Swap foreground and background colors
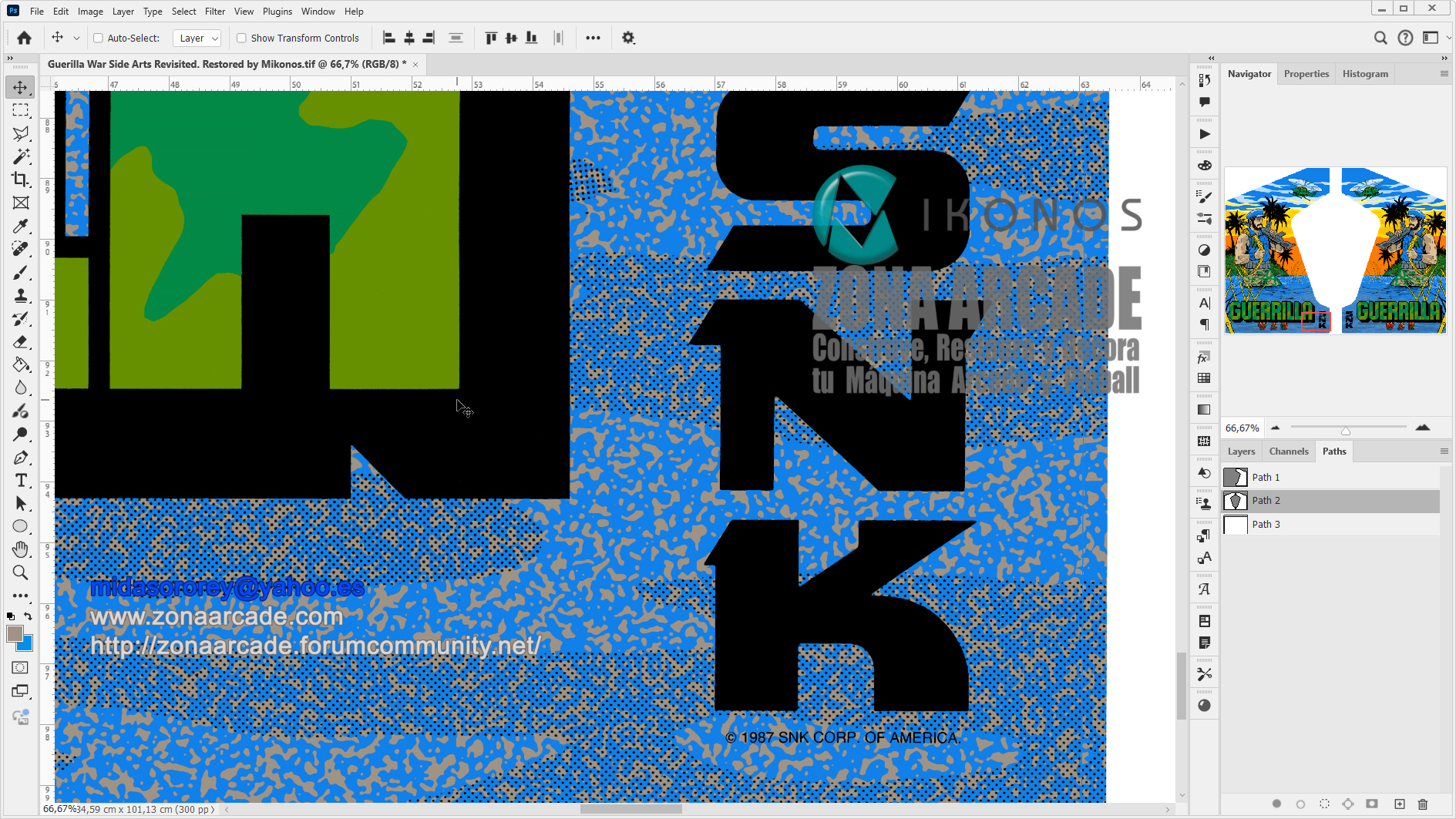The image size is (1456, 819). pyautogui.click(x=29, y=616)
